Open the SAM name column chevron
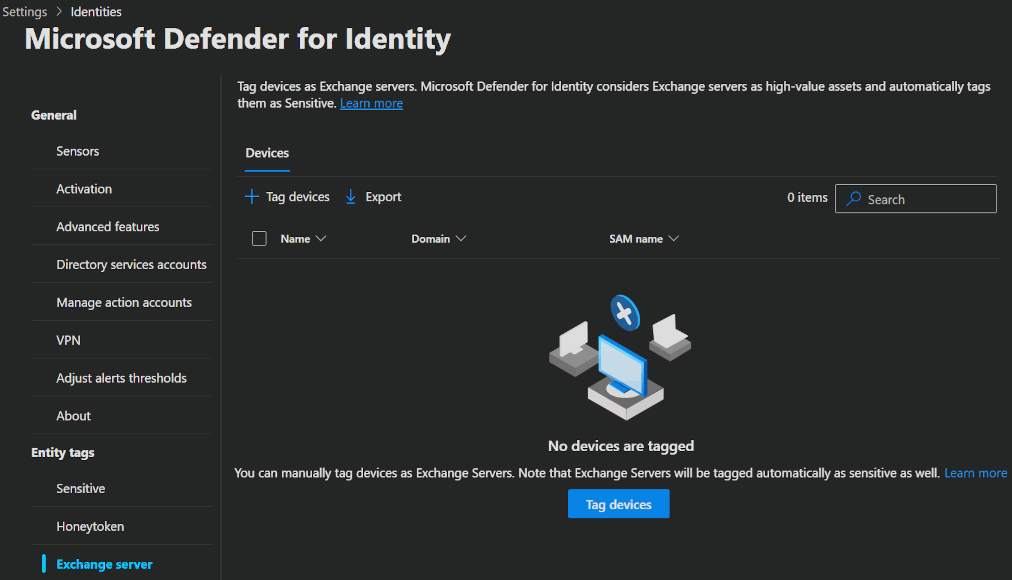The image size is (1012, 580). click(674, 239)
